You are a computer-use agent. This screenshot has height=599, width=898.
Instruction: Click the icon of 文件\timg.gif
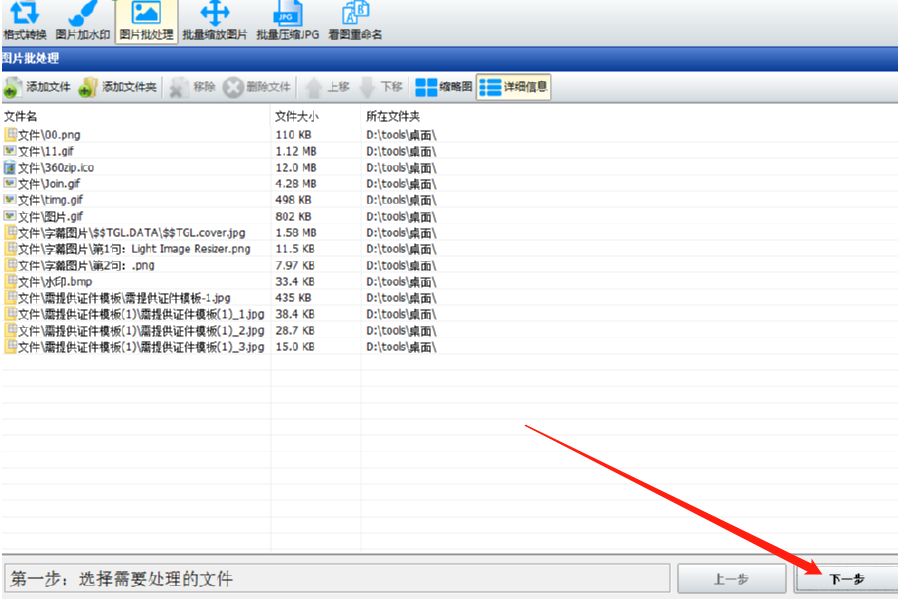10,199
